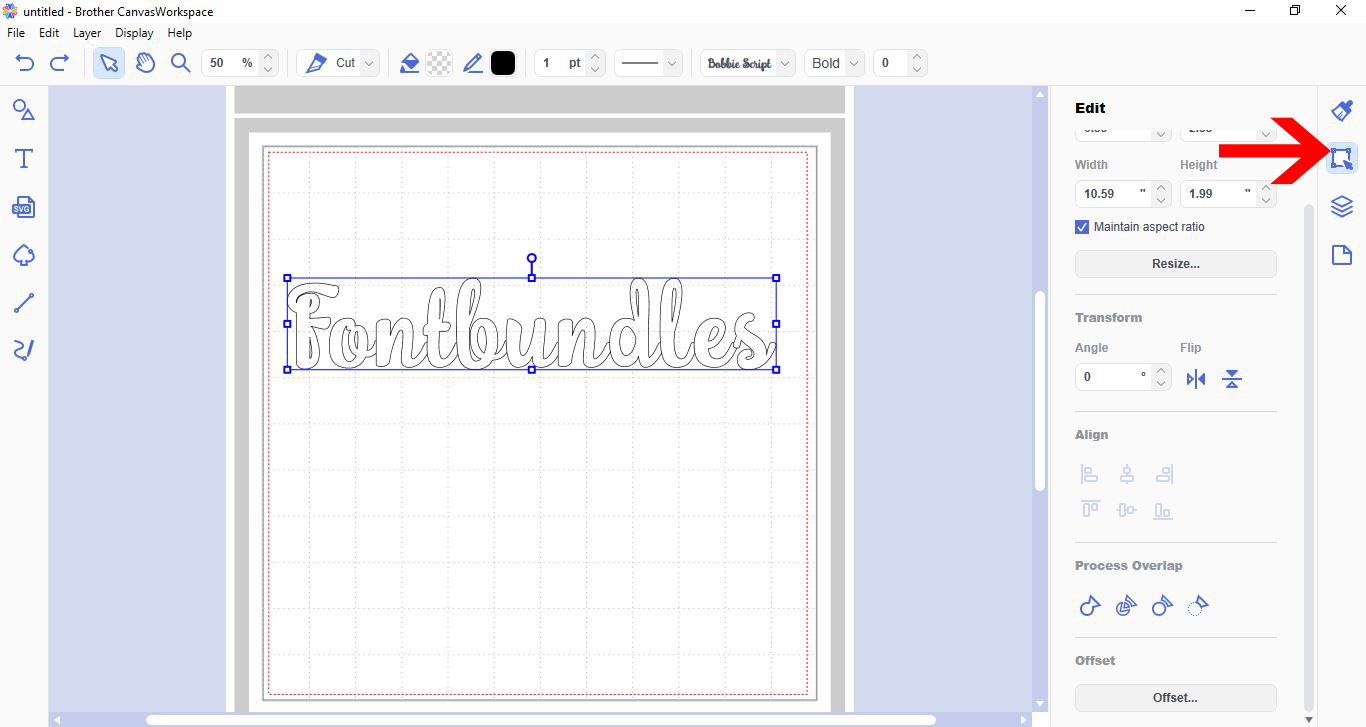Open the Bold font style dropdown
The height and width of the screenshot is (727, 1366).
(834, 63)
